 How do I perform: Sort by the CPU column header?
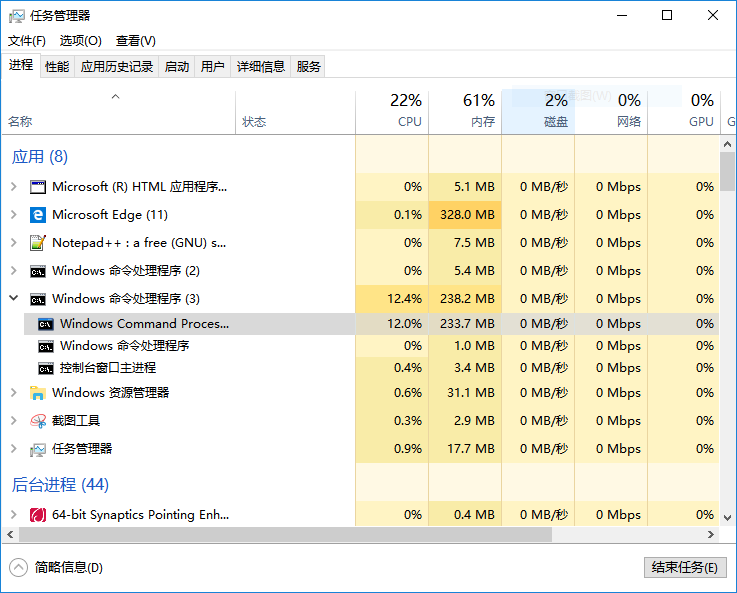click(392, 113)
